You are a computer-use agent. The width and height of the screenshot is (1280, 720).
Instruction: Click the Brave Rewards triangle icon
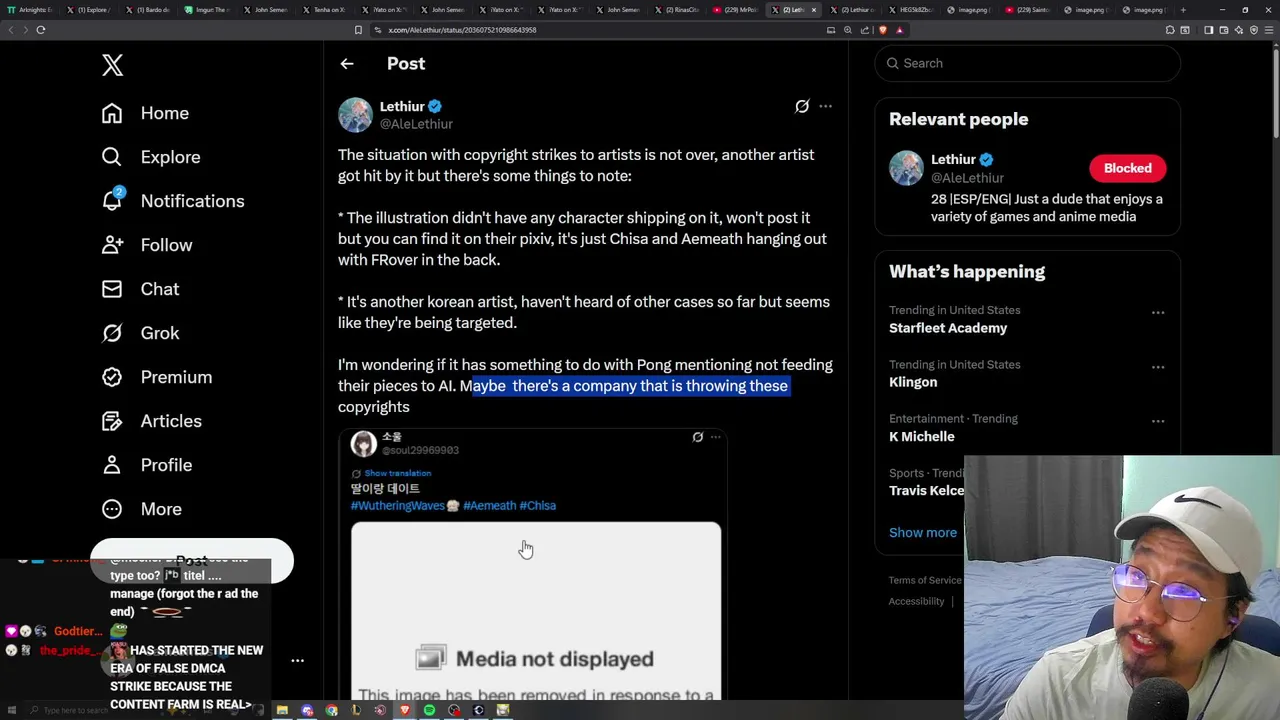coord(899,30)
